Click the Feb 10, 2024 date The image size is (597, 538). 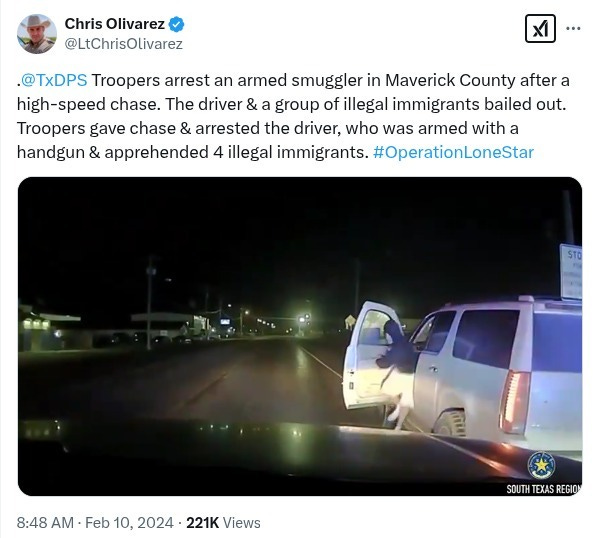click(x=129, y=523)
